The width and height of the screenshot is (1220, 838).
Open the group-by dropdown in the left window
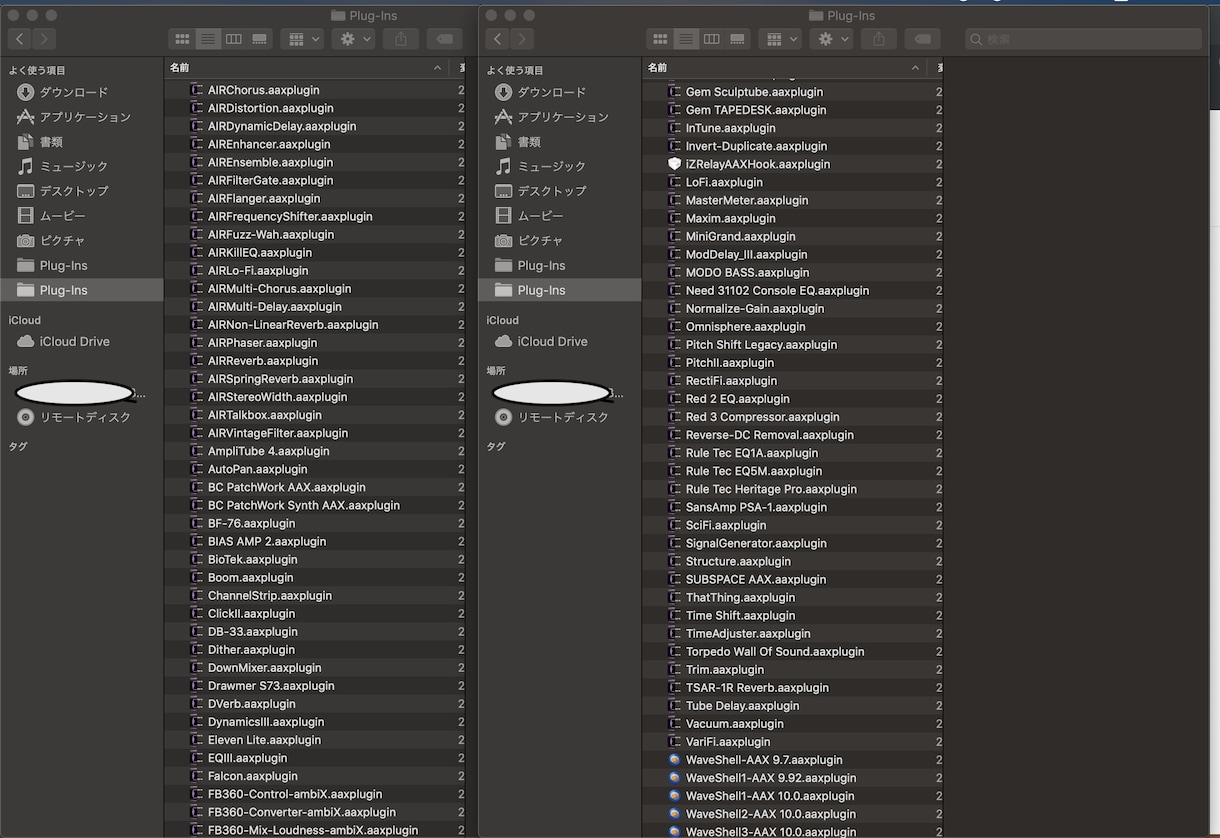[302, 39]
